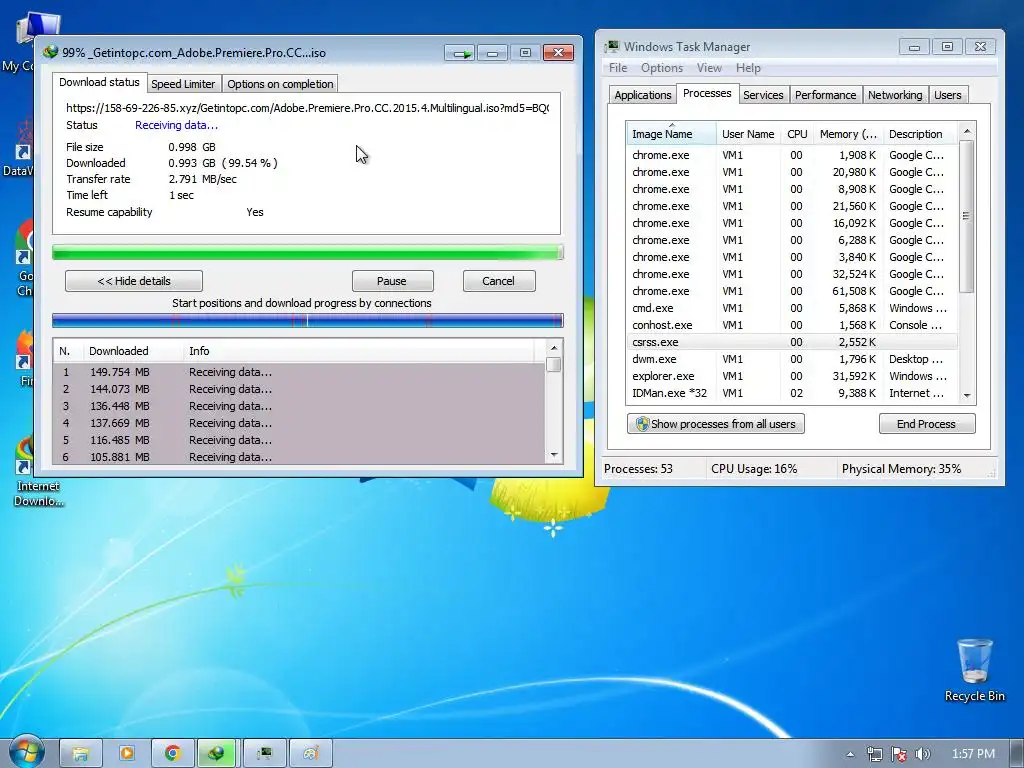
Task: Pause the download
Action: [392, 281]
